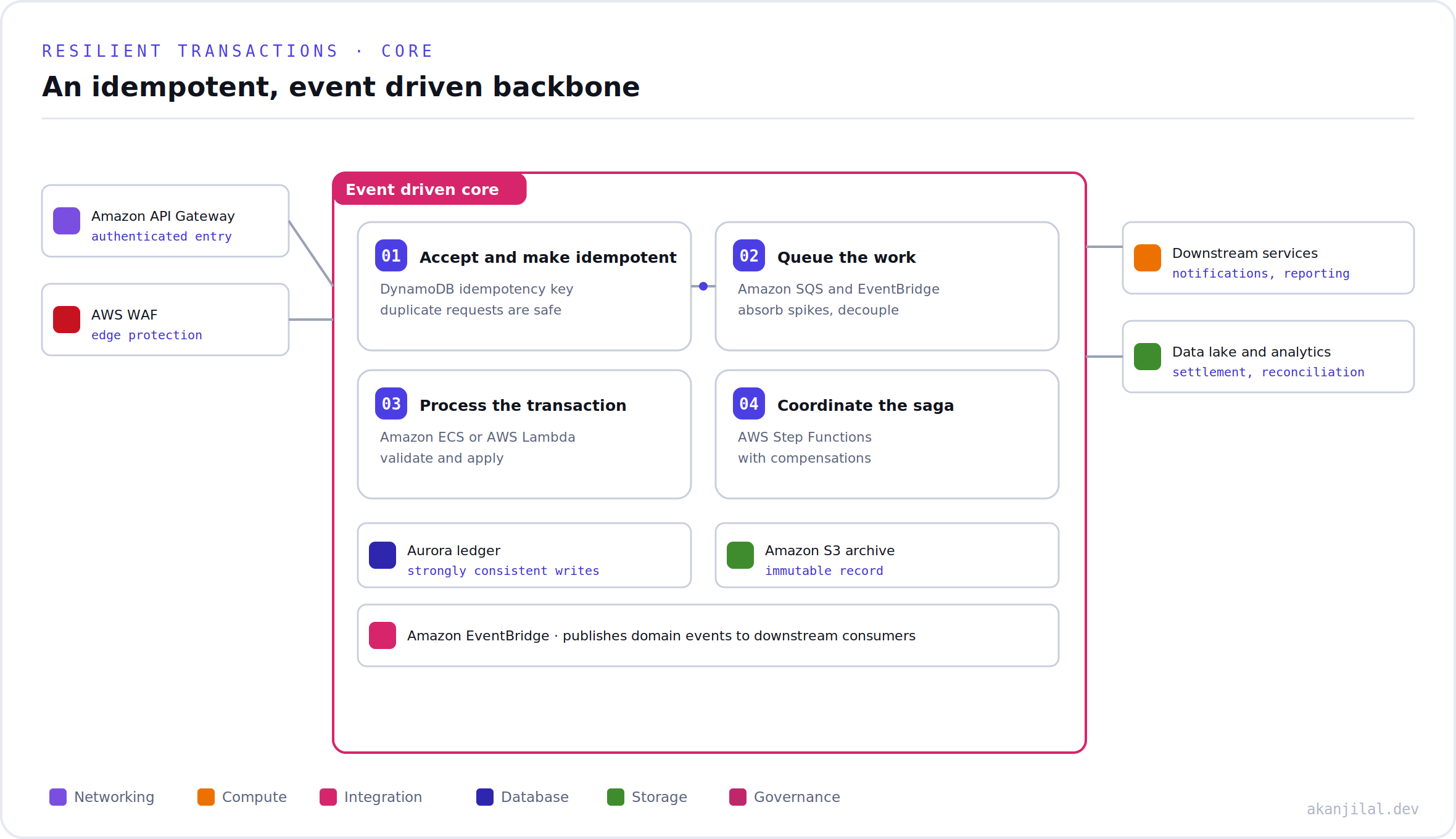The image size is (1456, 839).
Task: Click the red AWS WAF icon
Action: point(67,320)
